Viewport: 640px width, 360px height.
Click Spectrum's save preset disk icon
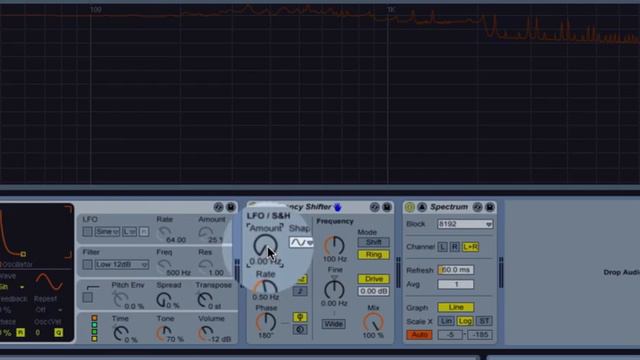coord(490,207)
